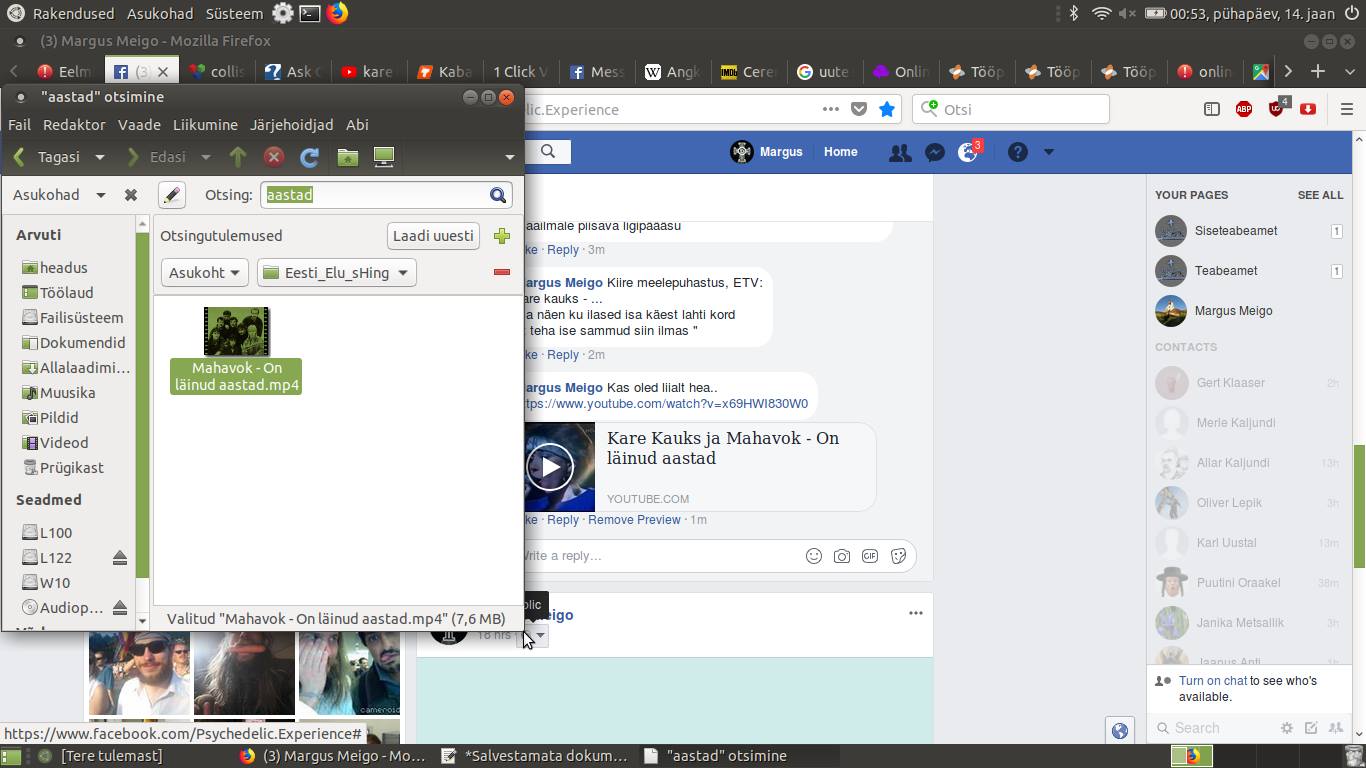Viewport: 1366px width, 768px height.
Task: Close the Asukohad side pane
Action: click(131, 195)
